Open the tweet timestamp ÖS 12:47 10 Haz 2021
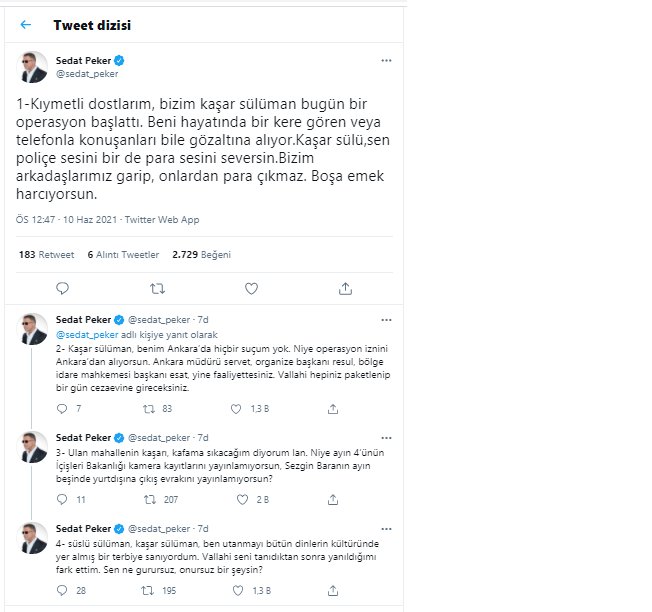652x612 pixels. [67, 220]
